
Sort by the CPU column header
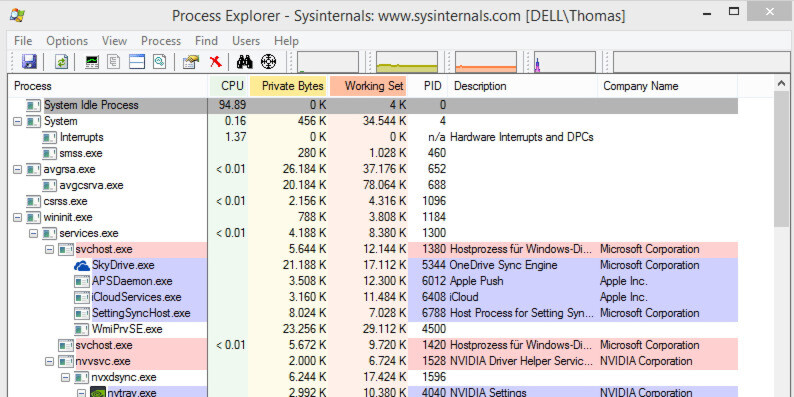(x=229, y=86)
